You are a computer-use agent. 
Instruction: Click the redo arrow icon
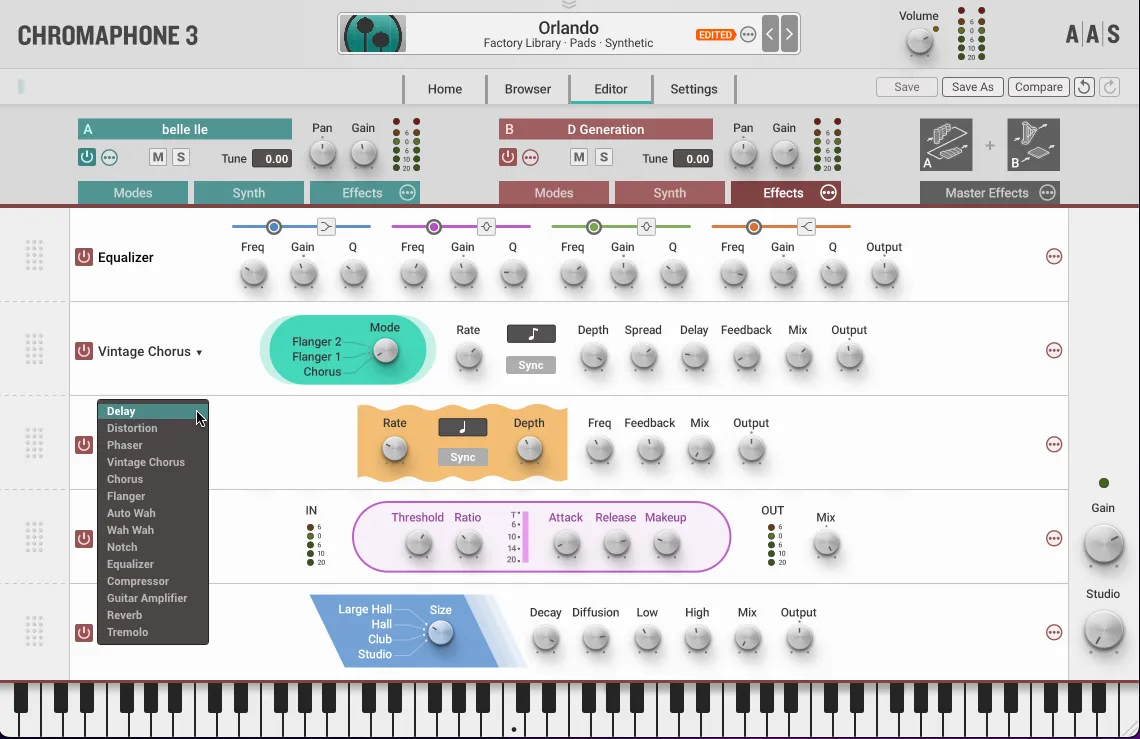pos(1108,87)
